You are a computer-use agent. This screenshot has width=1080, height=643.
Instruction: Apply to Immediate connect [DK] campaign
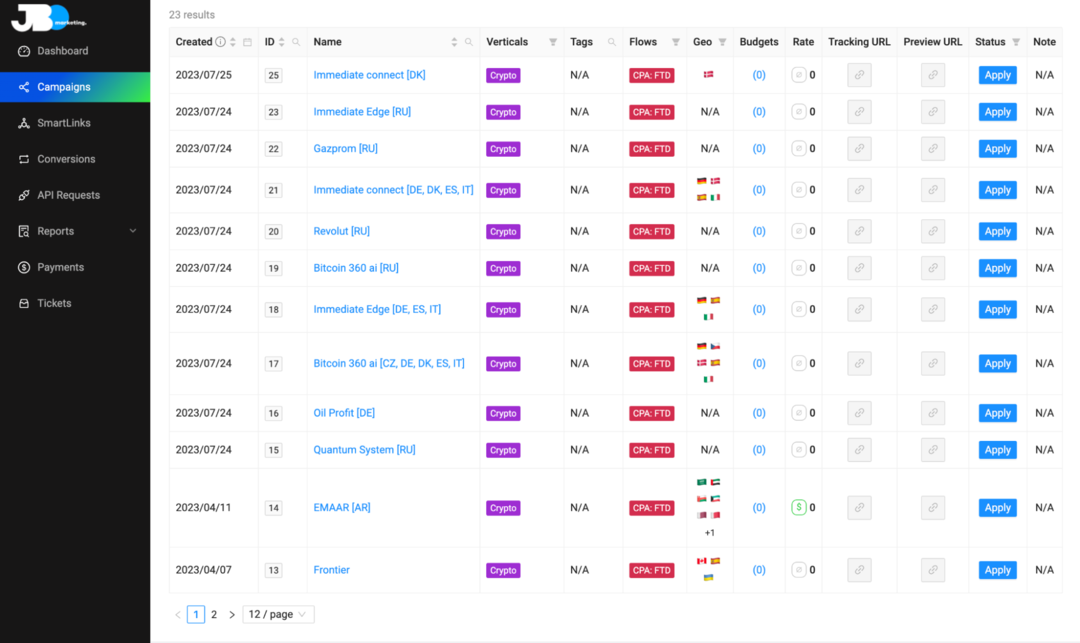point(997,75)
